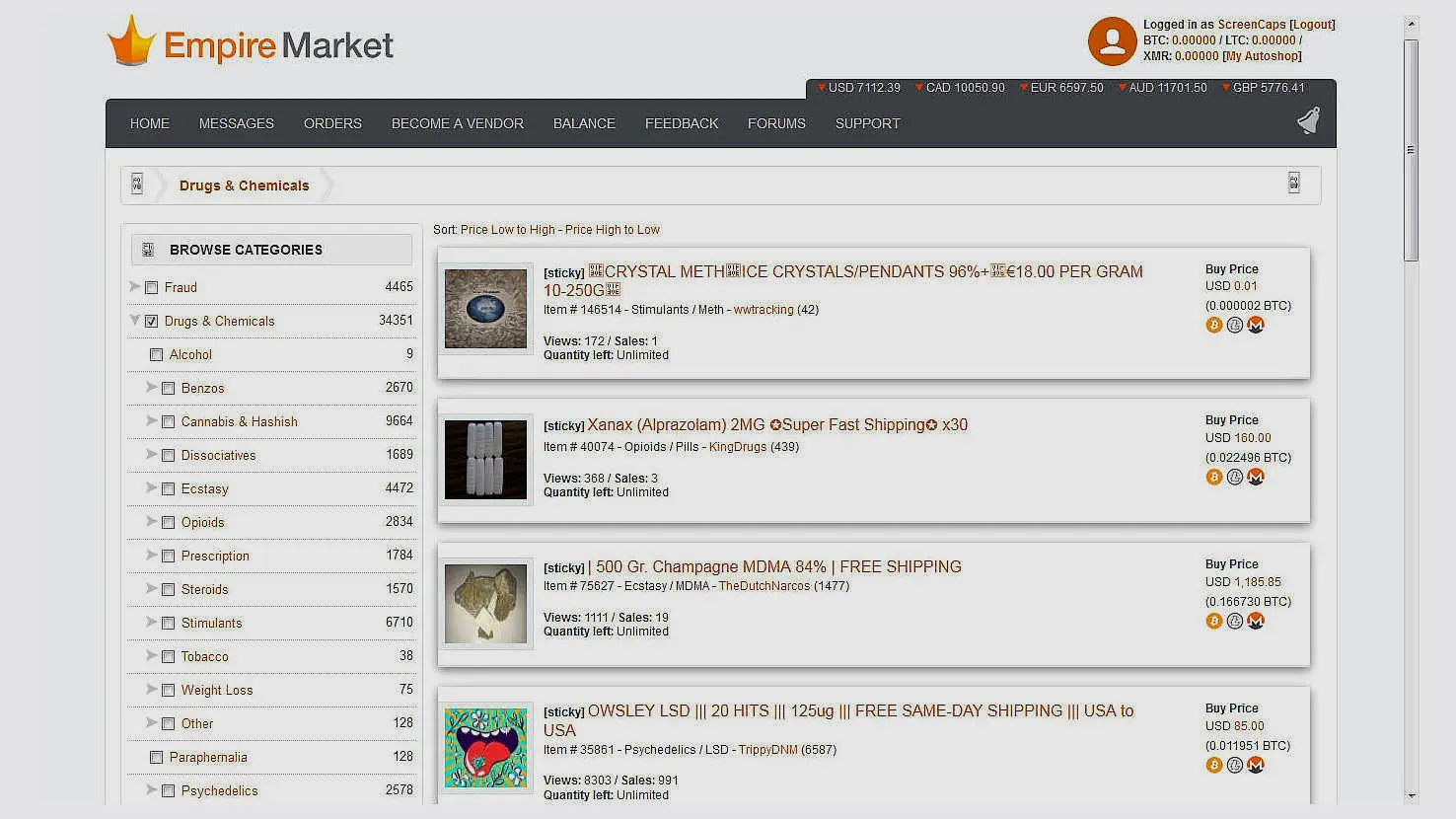Screen dimensions: 1456x819
Task: Enable the Benzos checkbox
Action: point(169,389)
